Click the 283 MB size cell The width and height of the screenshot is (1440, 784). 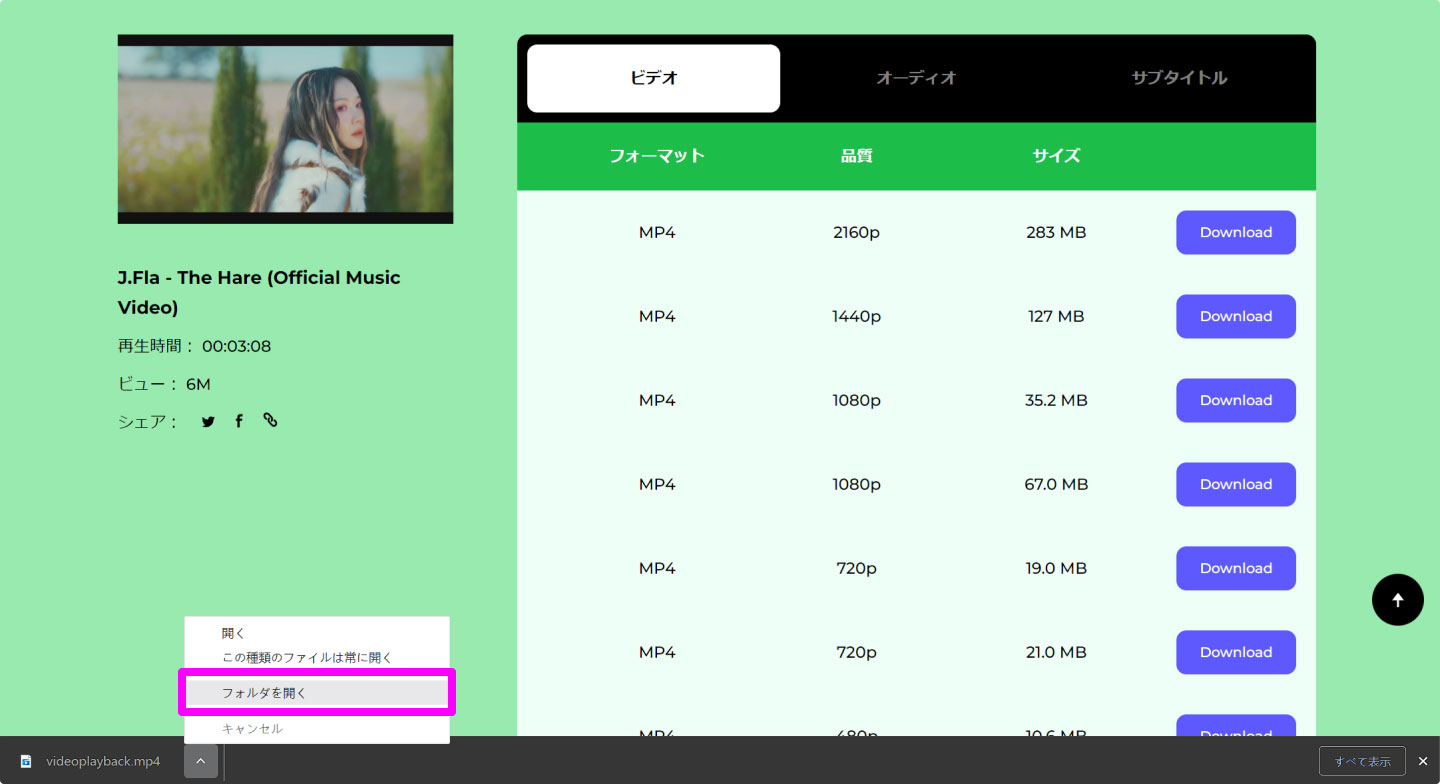1056,232
